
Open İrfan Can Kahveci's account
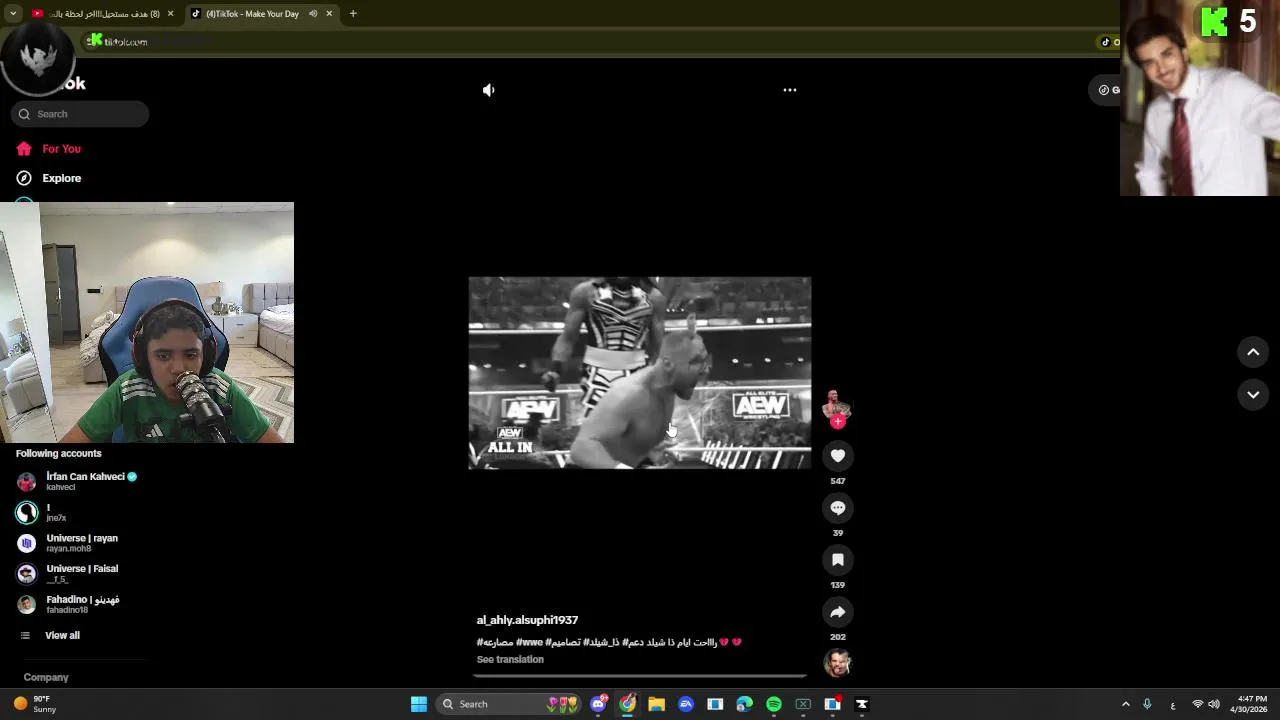point(77,481)
